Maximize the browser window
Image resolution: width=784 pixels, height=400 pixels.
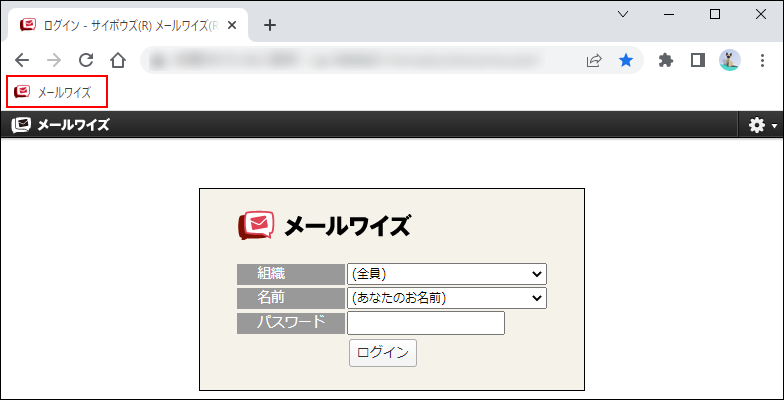point(714,14)
